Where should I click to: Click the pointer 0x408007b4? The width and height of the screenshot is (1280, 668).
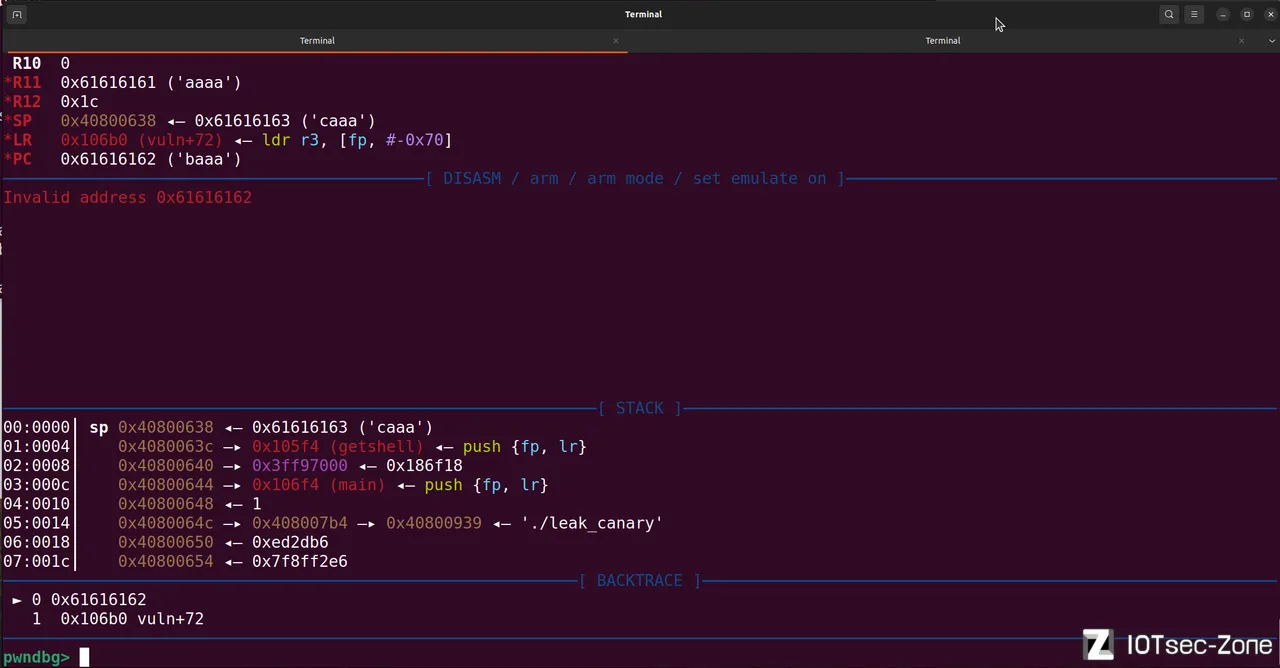pos(300,523)
